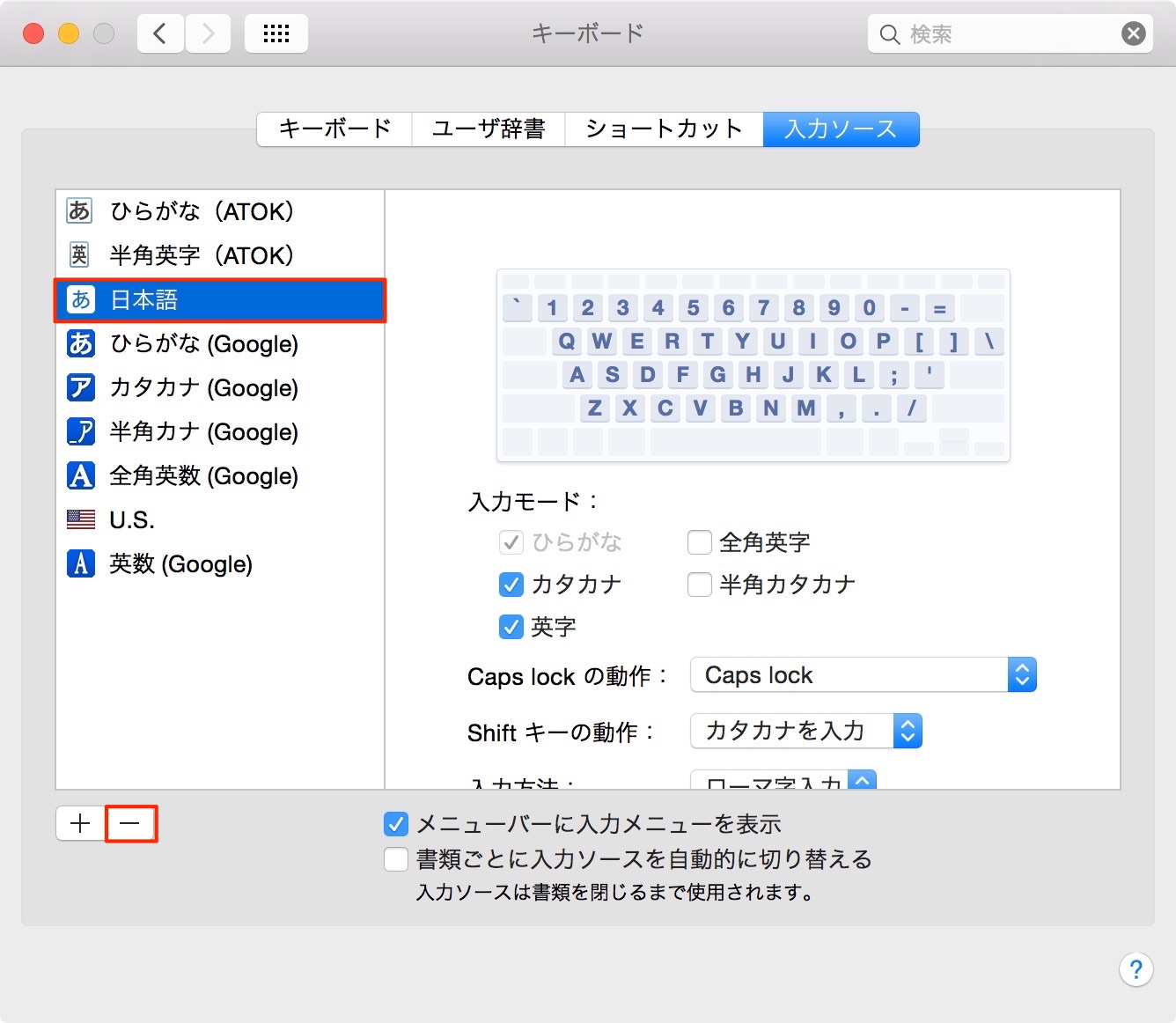Click the magnifier icon in search field

coord(890,34)
